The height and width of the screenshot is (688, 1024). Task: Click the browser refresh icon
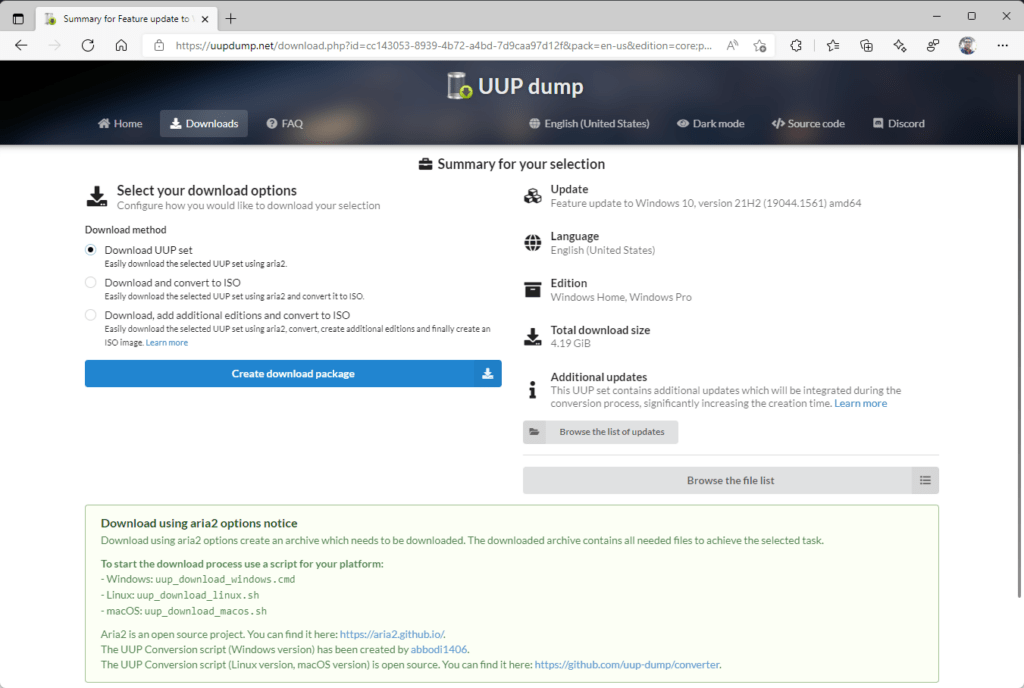pyautogui.click(x=88, y=45)
